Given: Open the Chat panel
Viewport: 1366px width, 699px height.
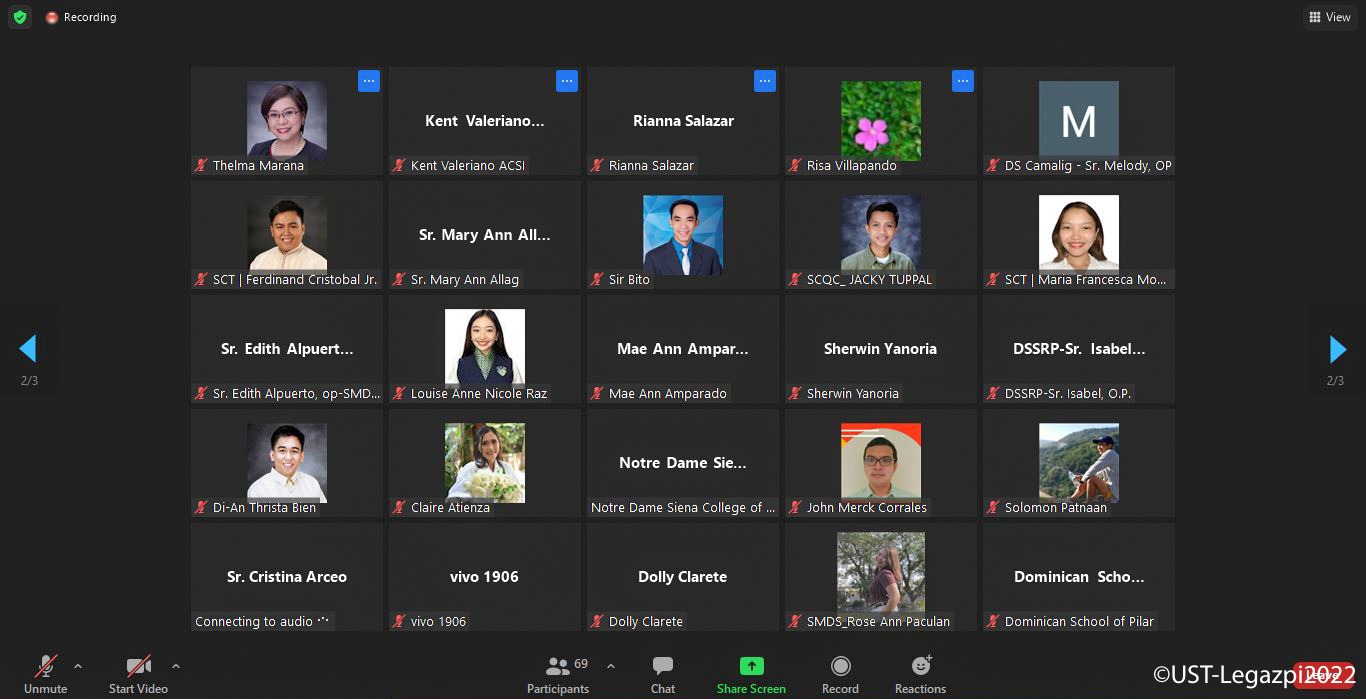Looking at the screenshot, I should click(662, 673).
